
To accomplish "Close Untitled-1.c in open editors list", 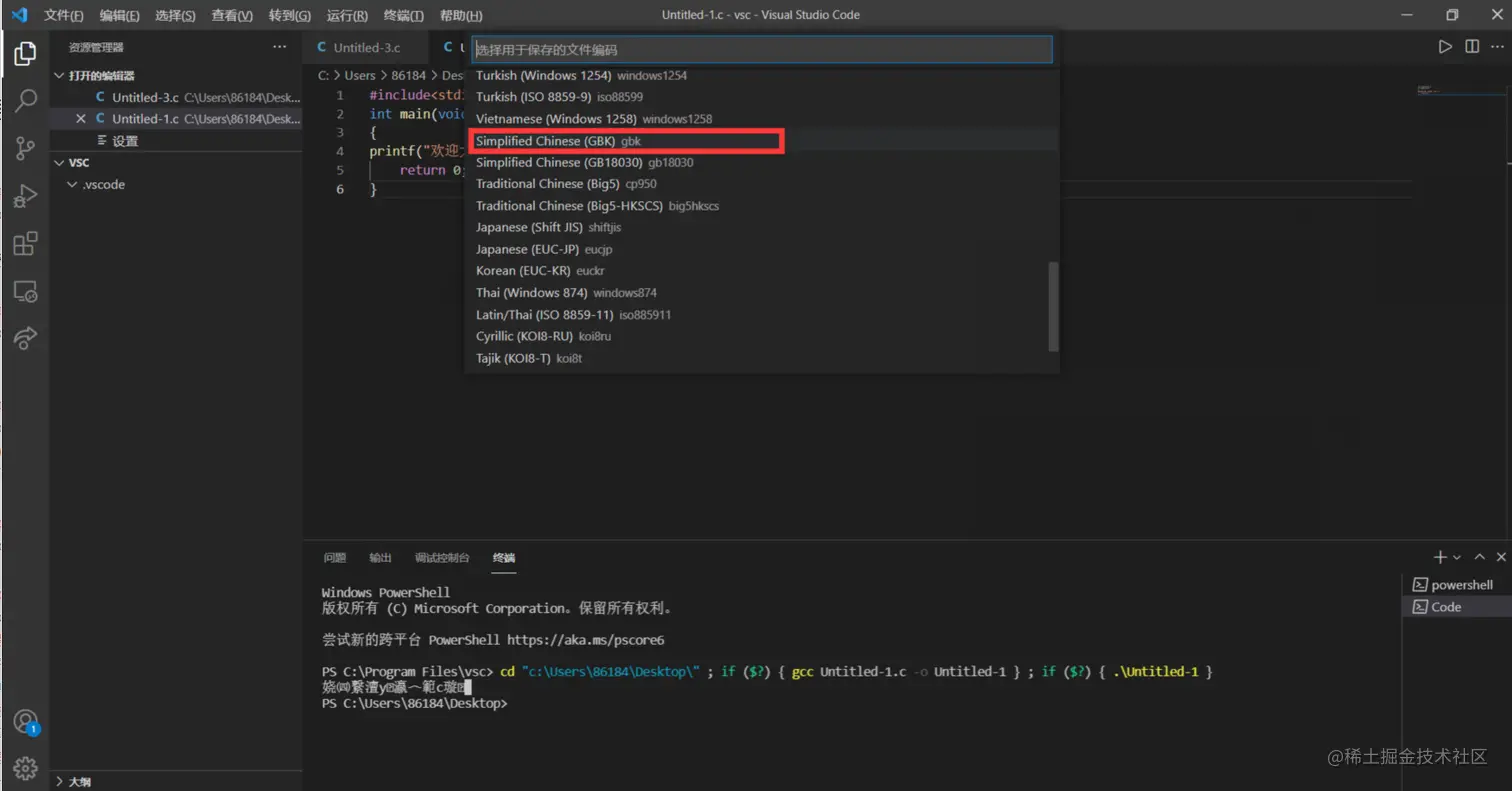I will pyautogui.click(x=81, y=119).
